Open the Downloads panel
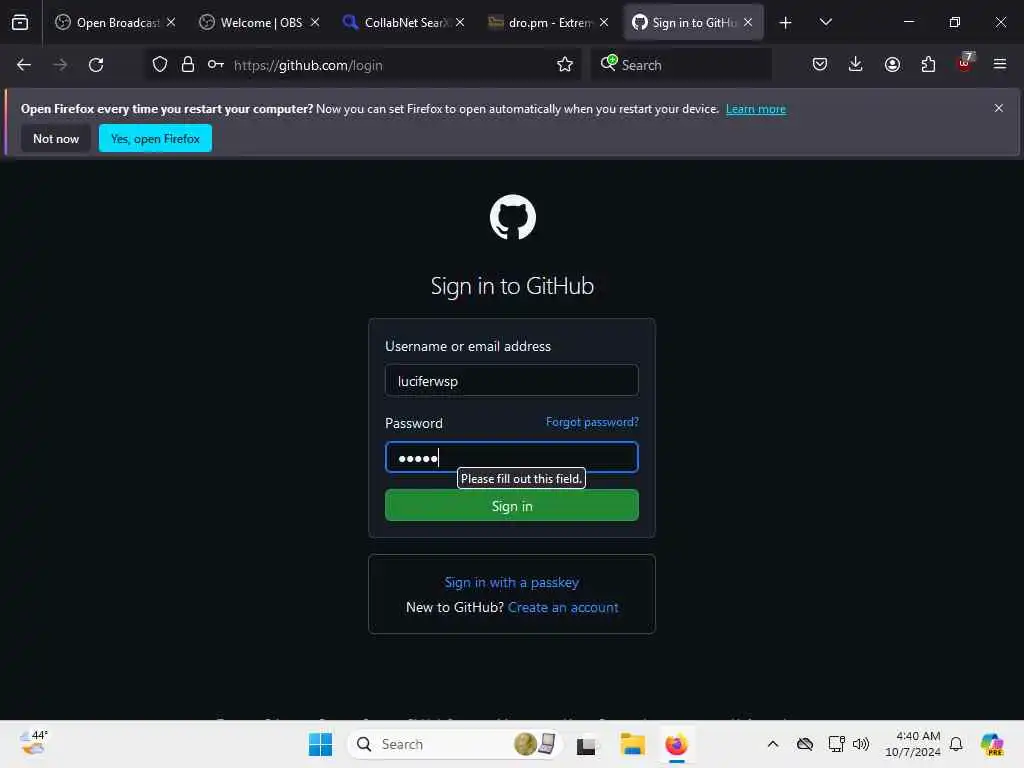 856,64
